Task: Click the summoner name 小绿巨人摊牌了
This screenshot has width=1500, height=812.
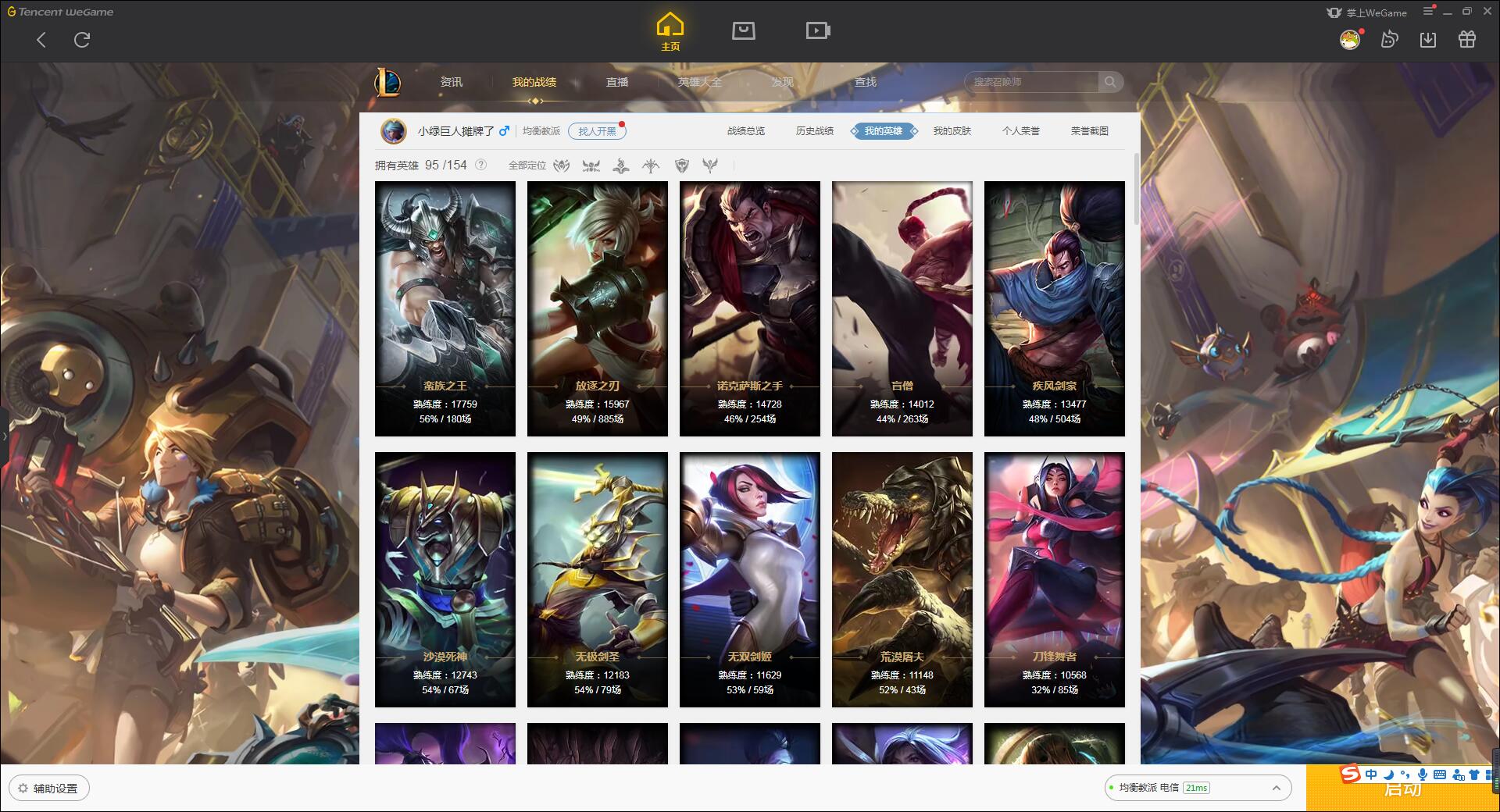Action: 455,131
